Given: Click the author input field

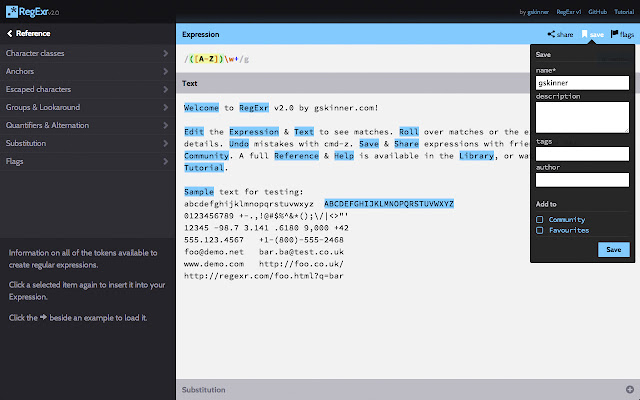Looking at the screenshot, I should click(582, 180).
